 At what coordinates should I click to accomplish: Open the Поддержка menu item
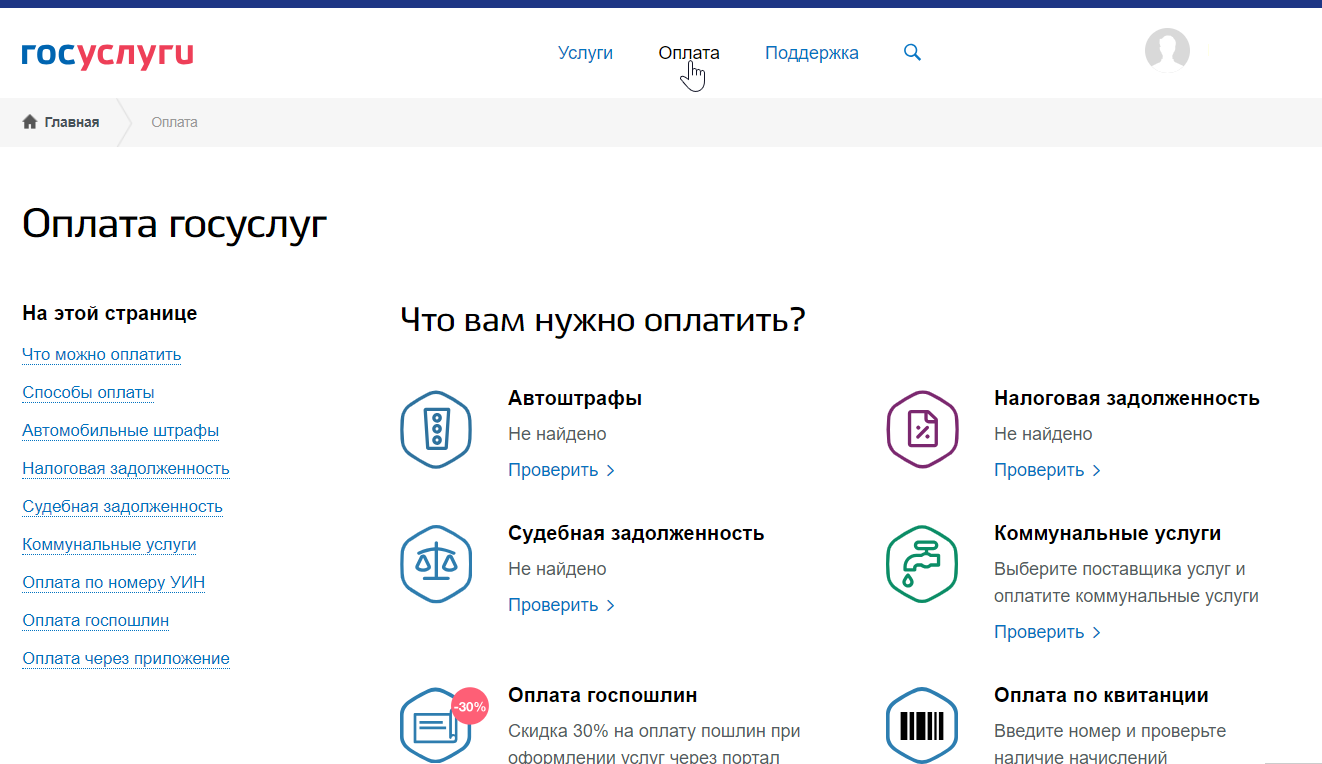pos(811,53)
